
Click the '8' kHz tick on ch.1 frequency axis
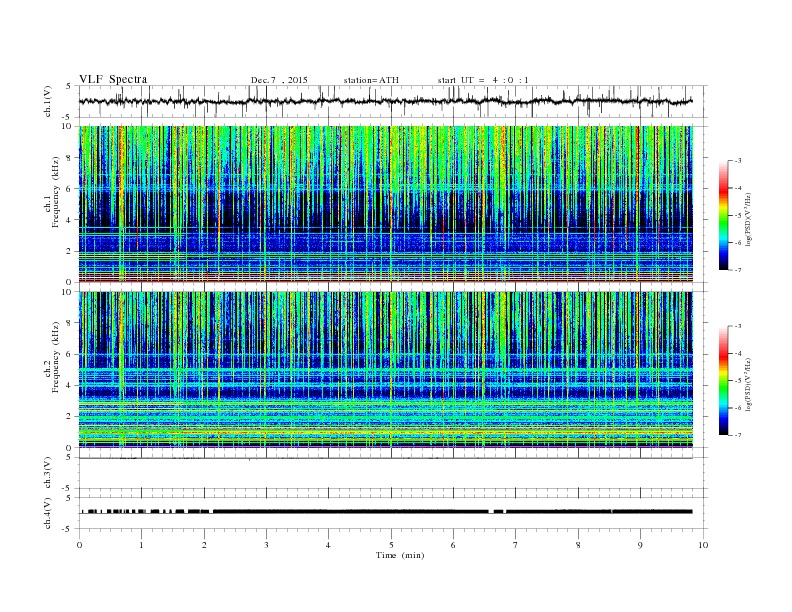coord(70,158)
